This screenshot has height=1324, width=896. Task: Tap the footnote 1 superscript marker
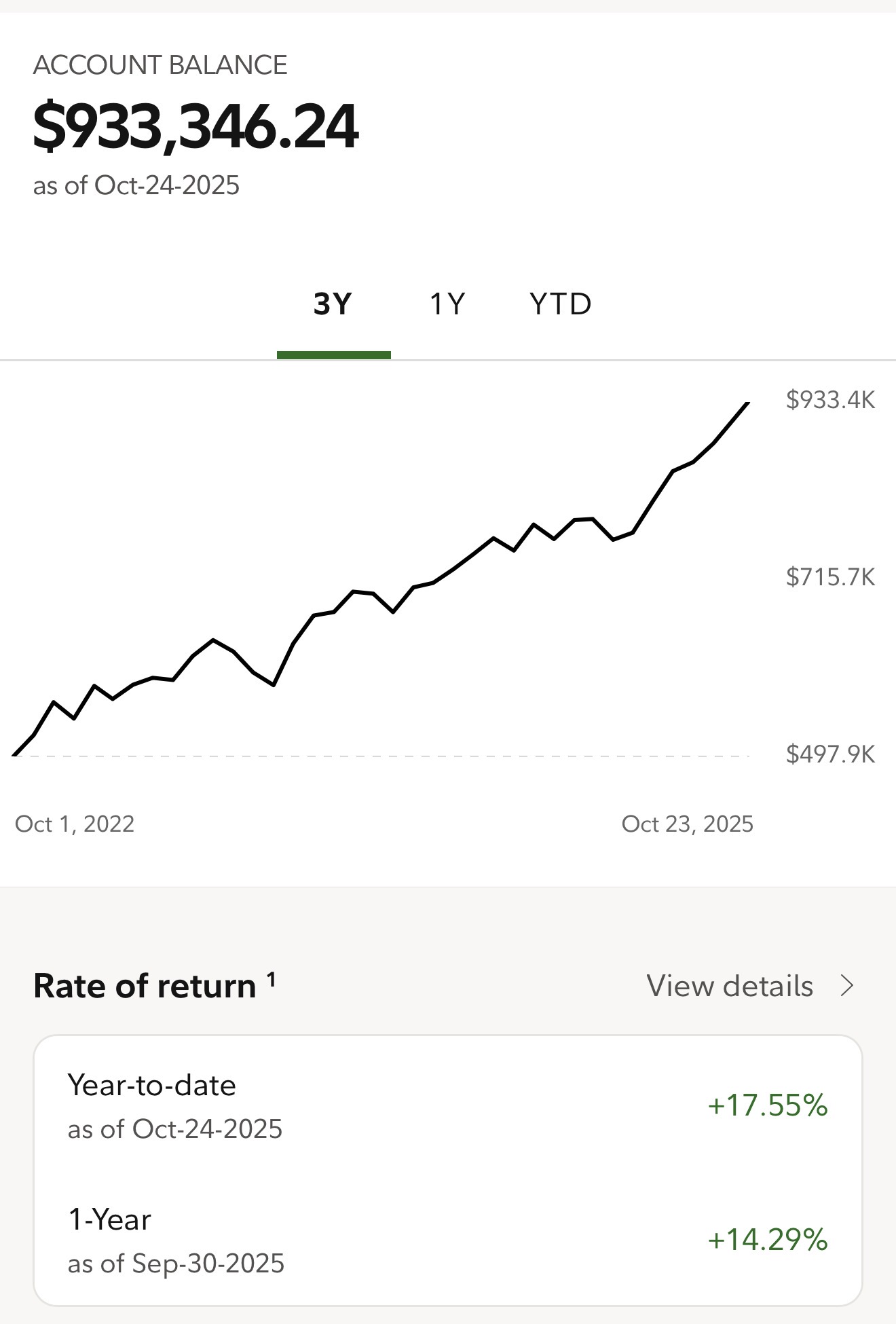pyautogui.click(x=271, y=979)
